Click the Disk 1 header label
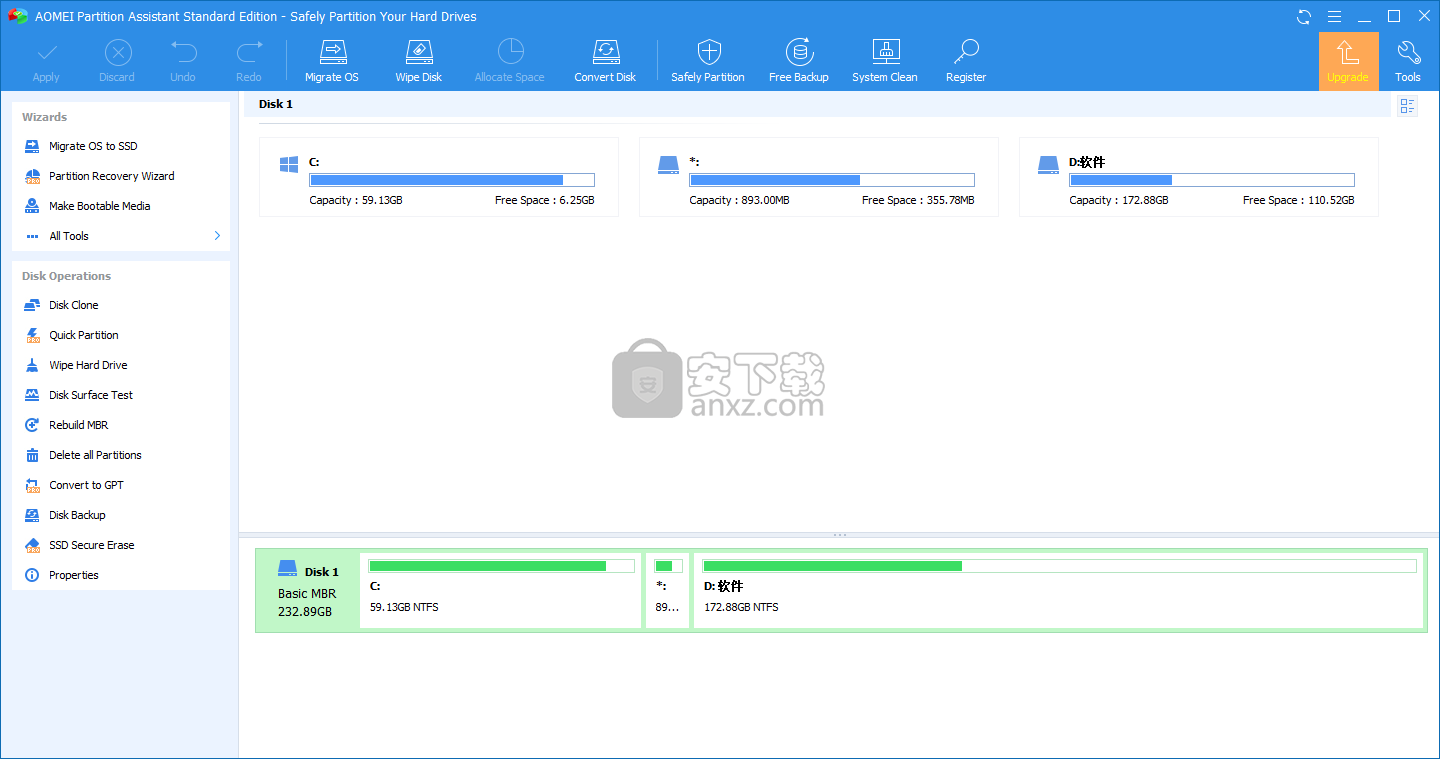Viewport: 1440px width, 759px height. (276, 104)
